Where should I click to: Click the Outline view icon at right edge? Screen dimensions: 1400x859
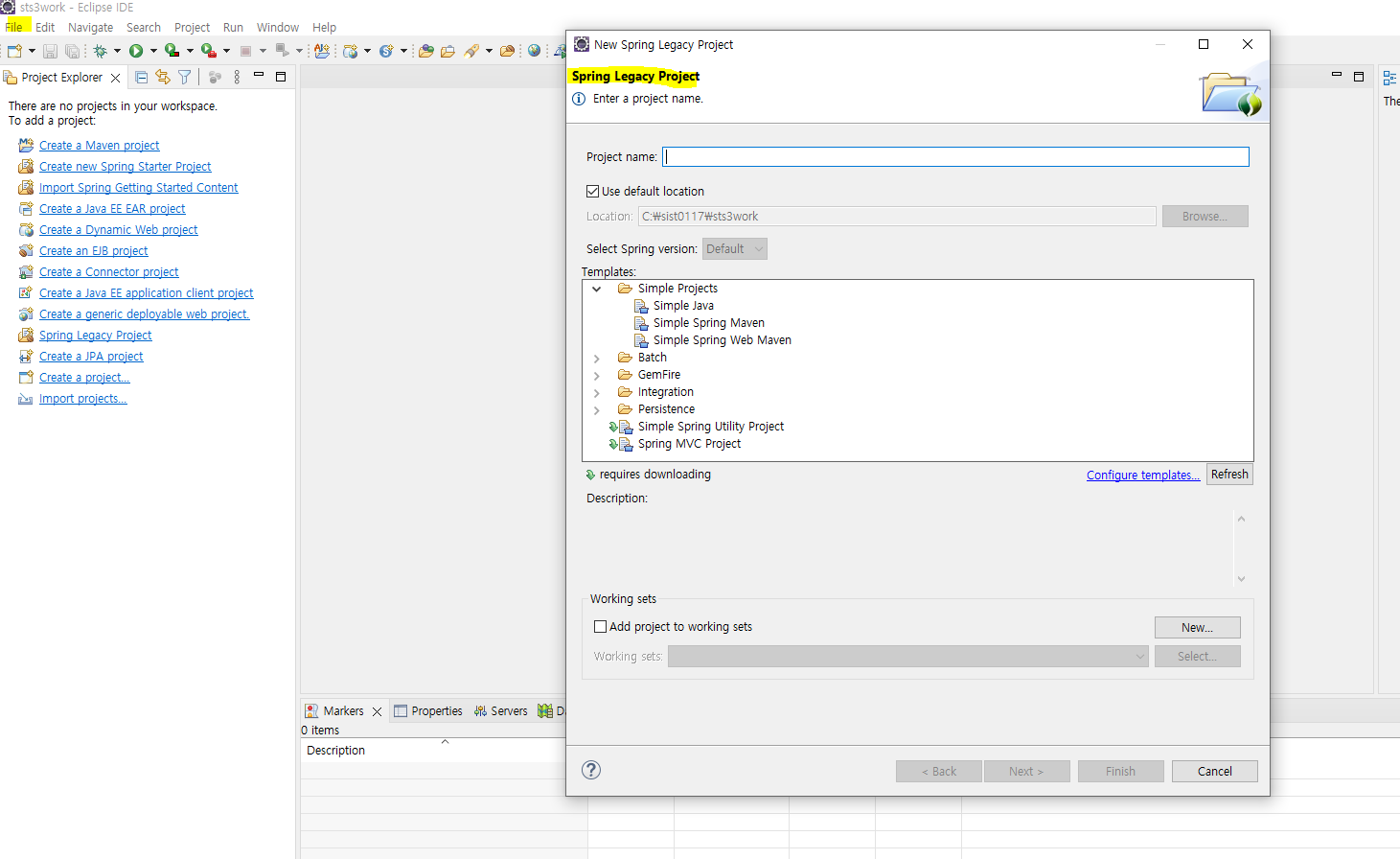(x=1389, y=78)
